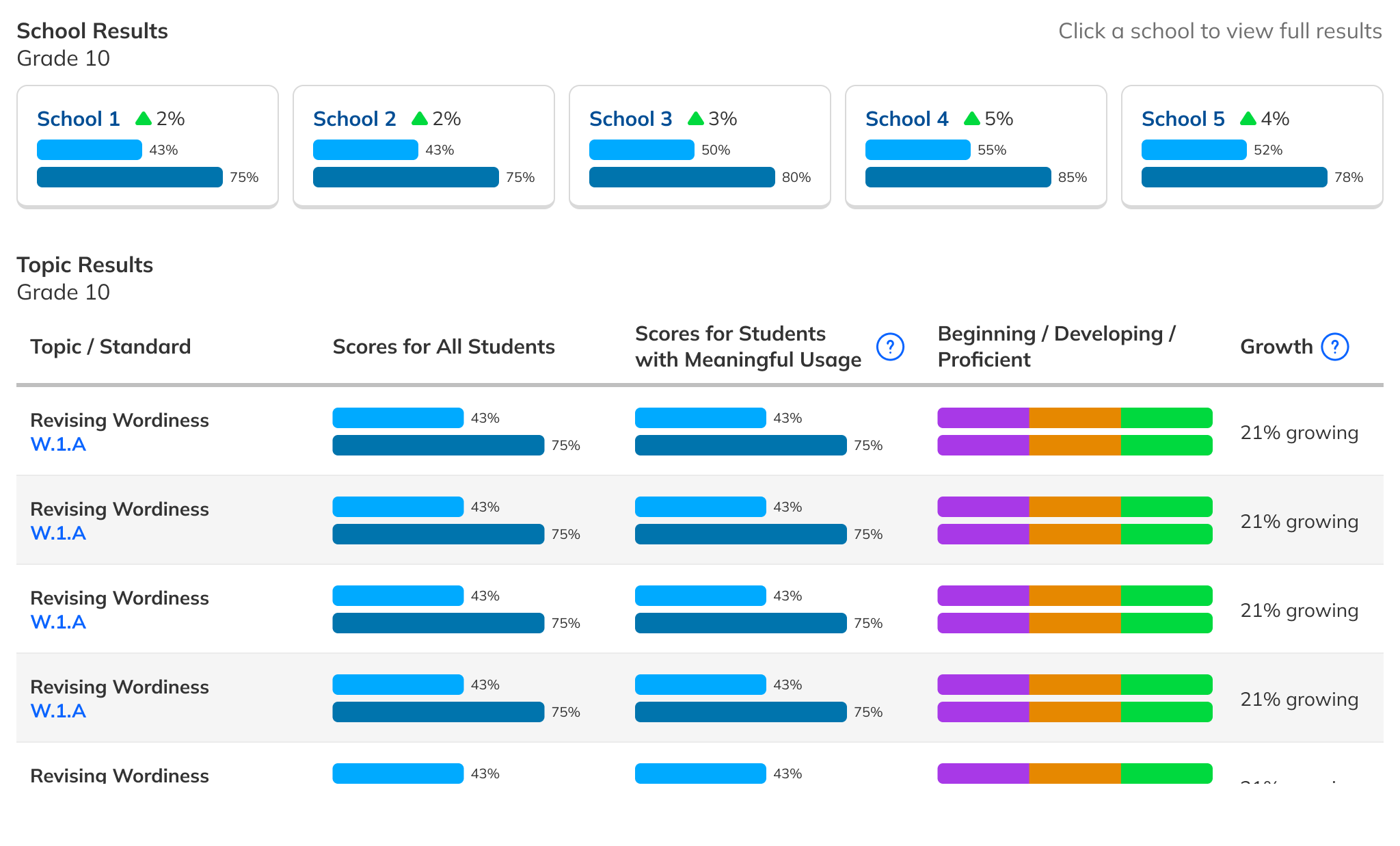1400x846 pixels.
Task: Click School 1 green growth triangle
Action: (x=144, y=119)
